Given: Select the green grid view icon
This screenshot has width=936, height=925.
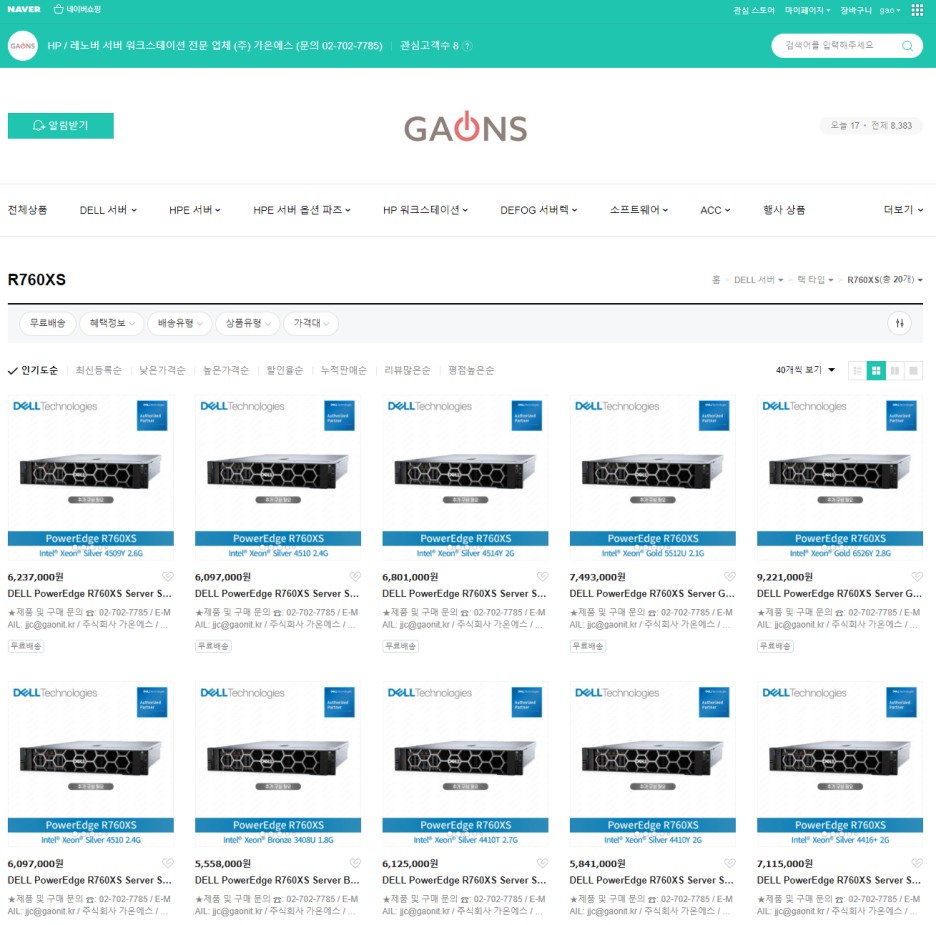Looking at the screenshot, I should coord(876,371).
